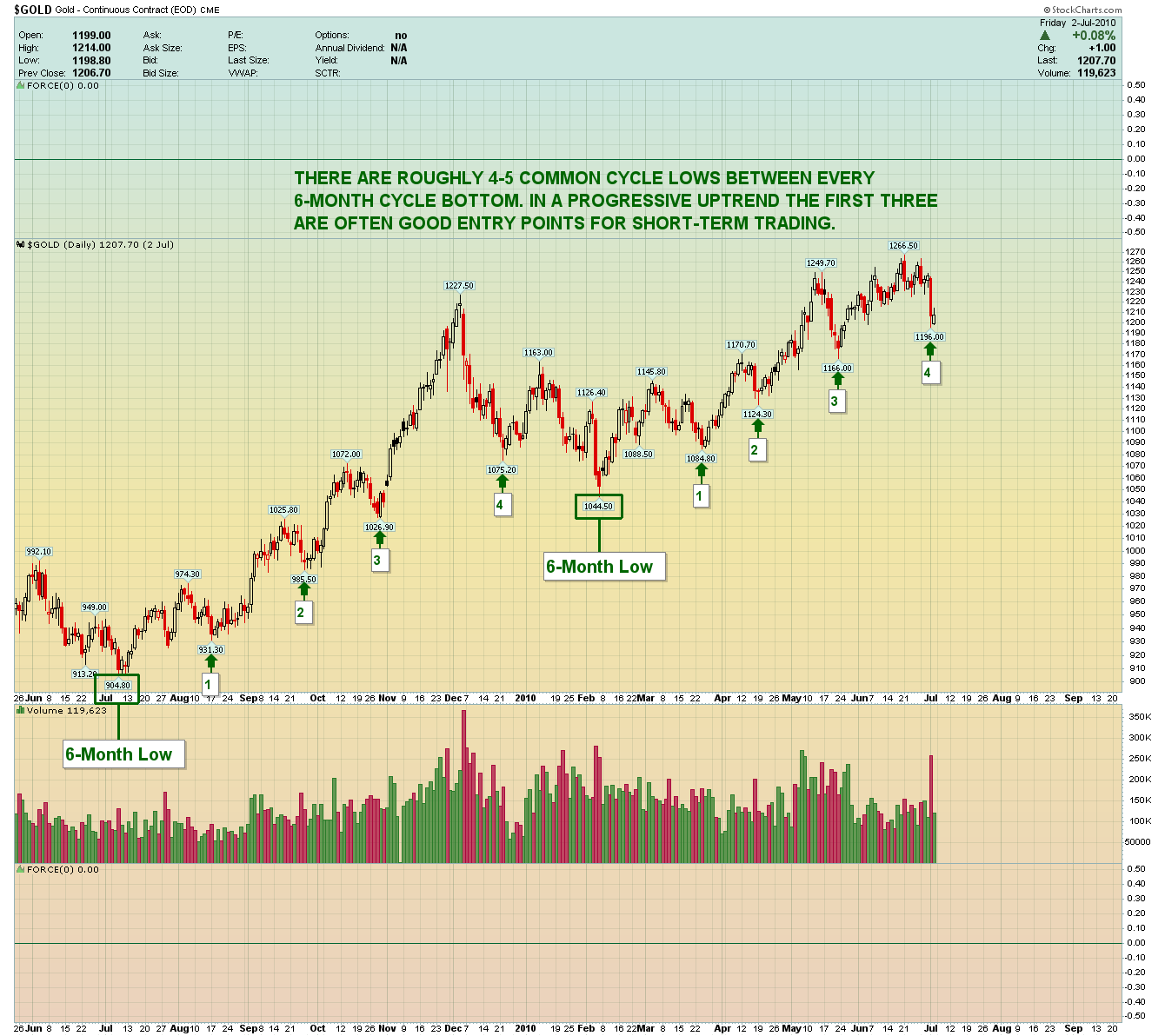Click the Chg value +1.00
The height and width of the screenshot is (1036, 1165).
1102,48
